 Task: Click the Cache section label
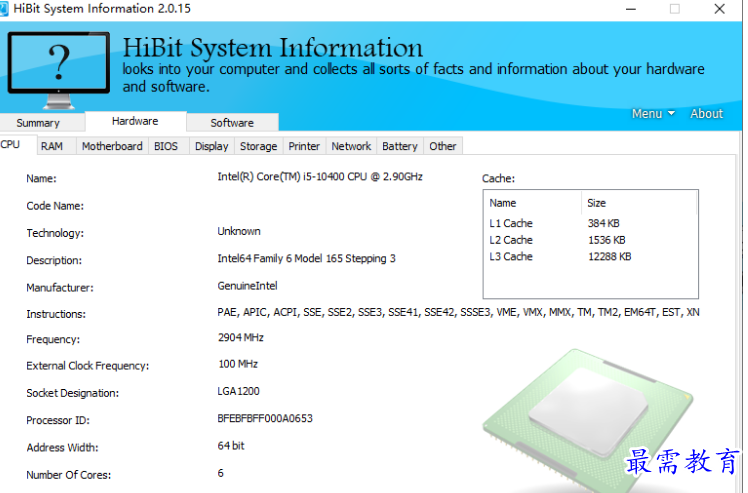pyautogui.click(x=498, y=178)
